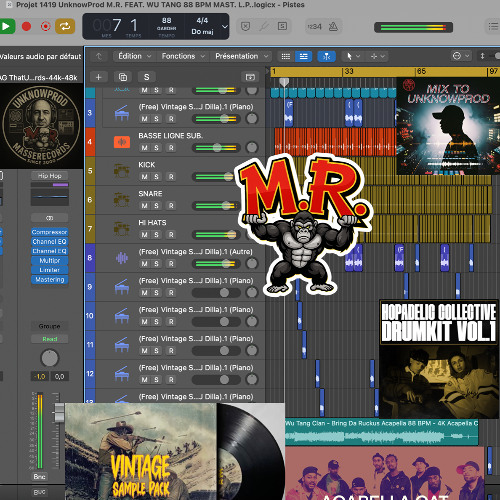The width and height of the screenshot is (500, 500).
Task: Open the Compressor plug-in slot
Action: click(x=50, y=232)
